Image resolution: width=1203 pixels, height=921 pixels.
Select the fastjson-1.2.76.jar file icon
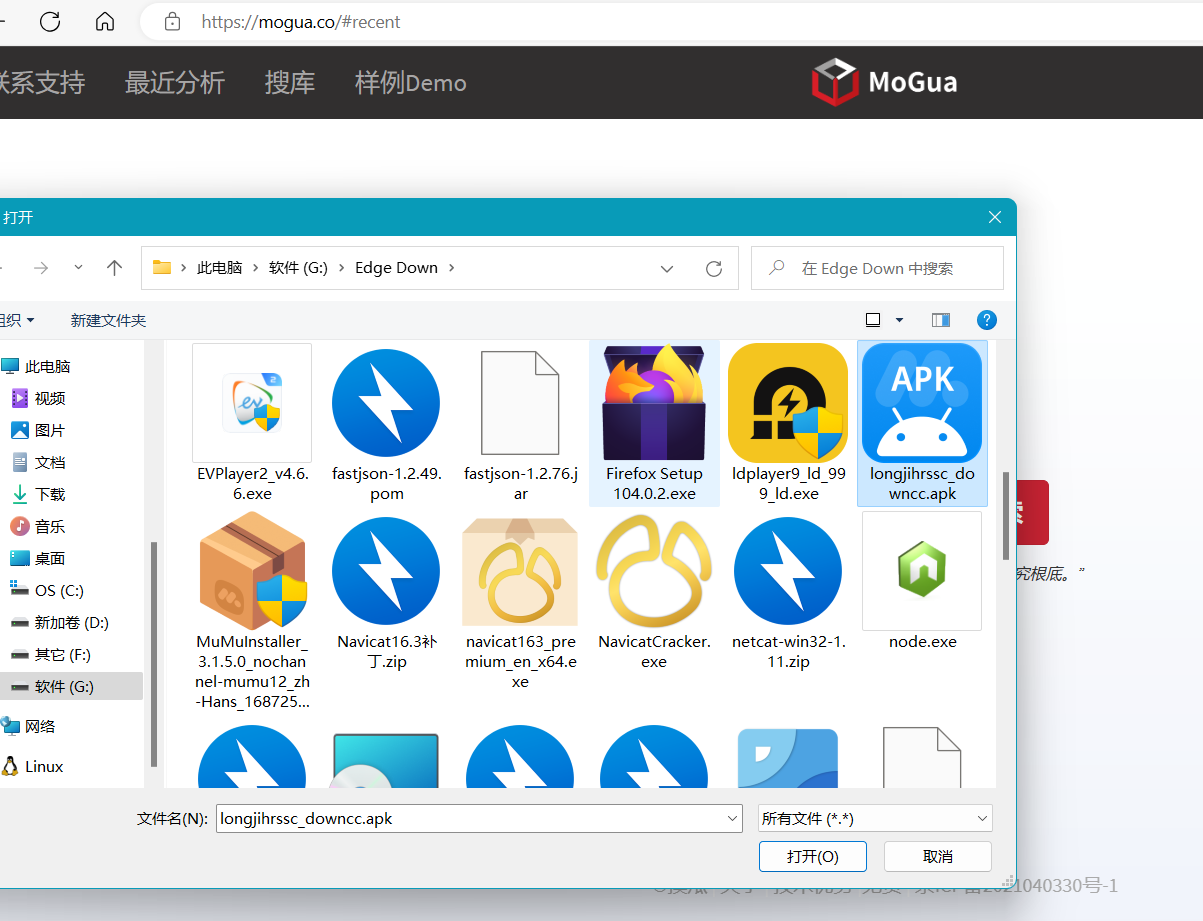[x=520, y=402]
